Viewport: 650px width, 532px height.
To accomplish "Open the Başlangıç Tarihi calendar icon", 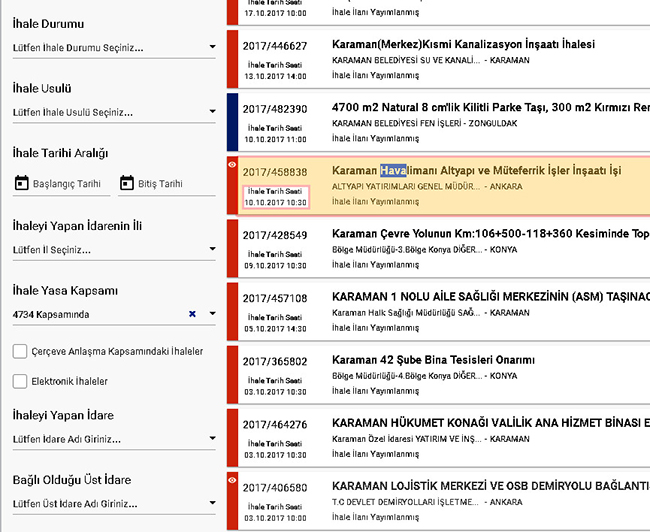I will (x=22, y=183).
